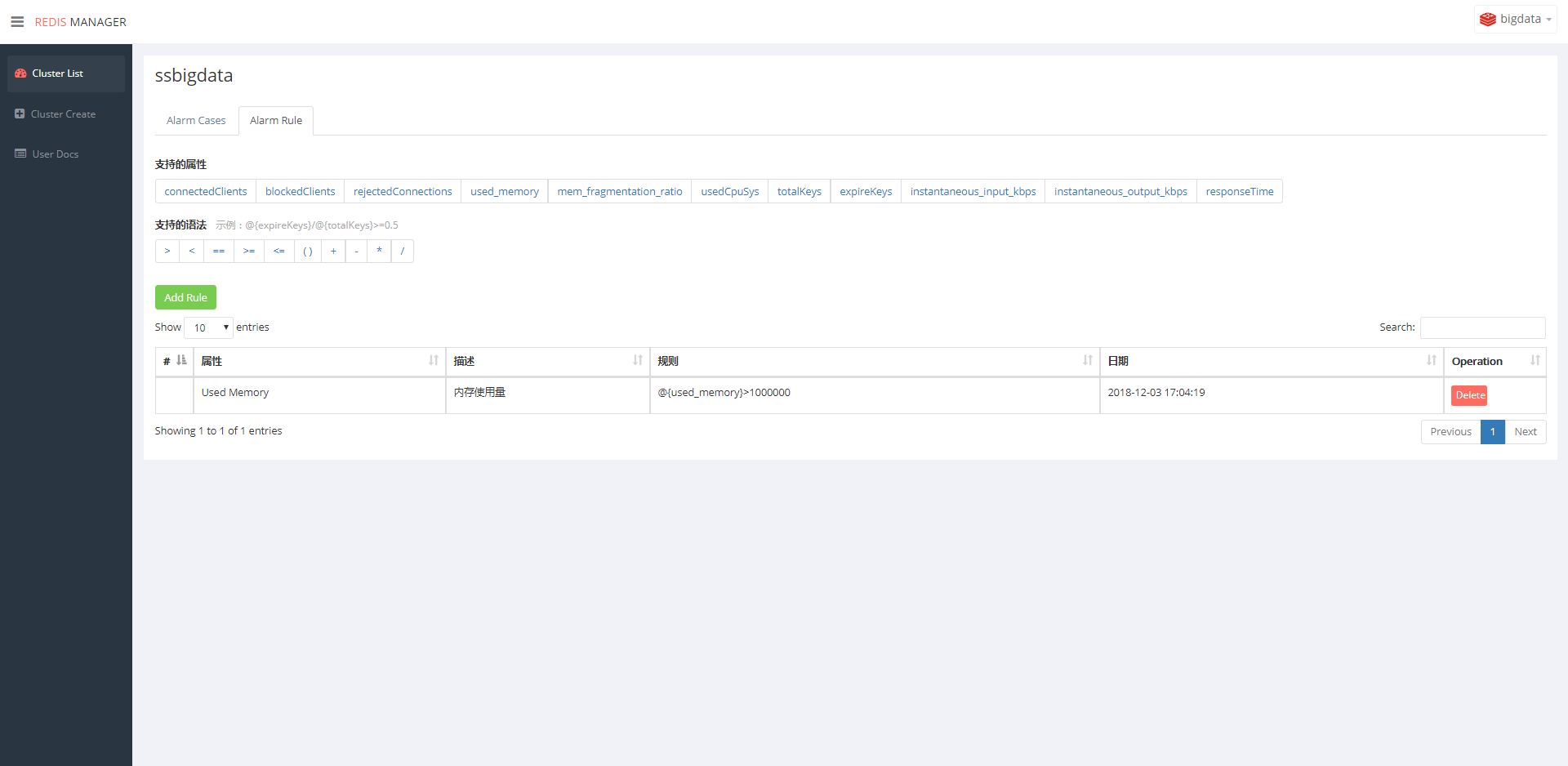
Task: Click the multiply asterisk operator button
Action: (379, 252)
